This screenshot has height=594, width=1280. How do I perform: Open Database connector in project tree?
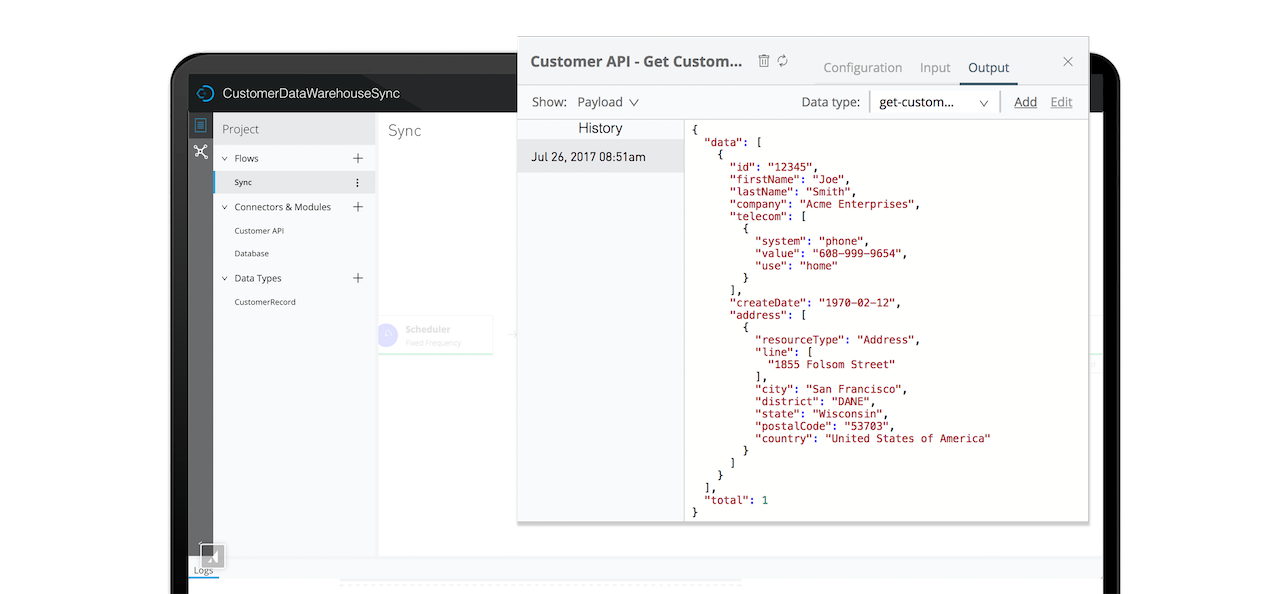point(252,254)
